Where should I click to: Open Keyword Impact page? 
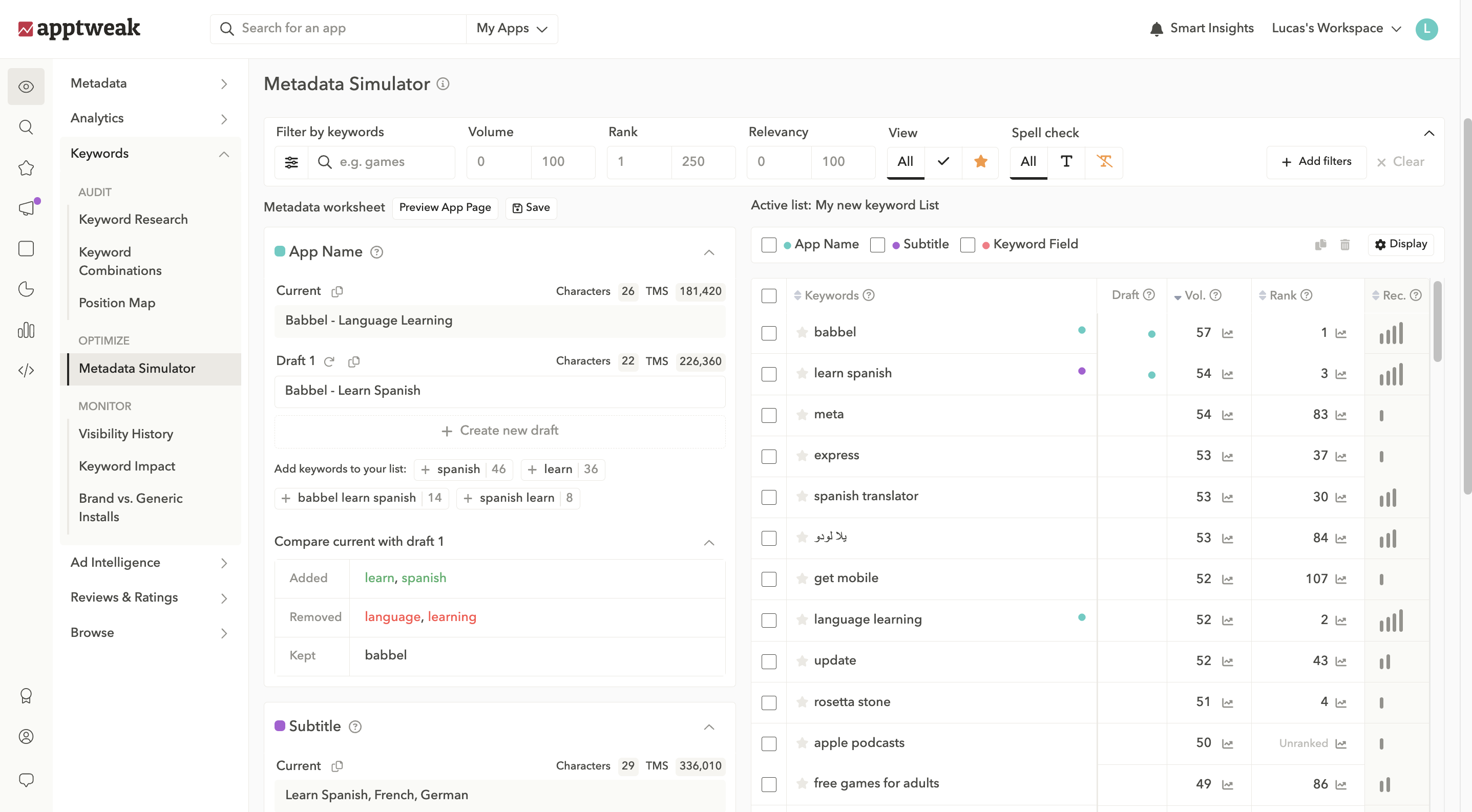click(x=127, y=466)
